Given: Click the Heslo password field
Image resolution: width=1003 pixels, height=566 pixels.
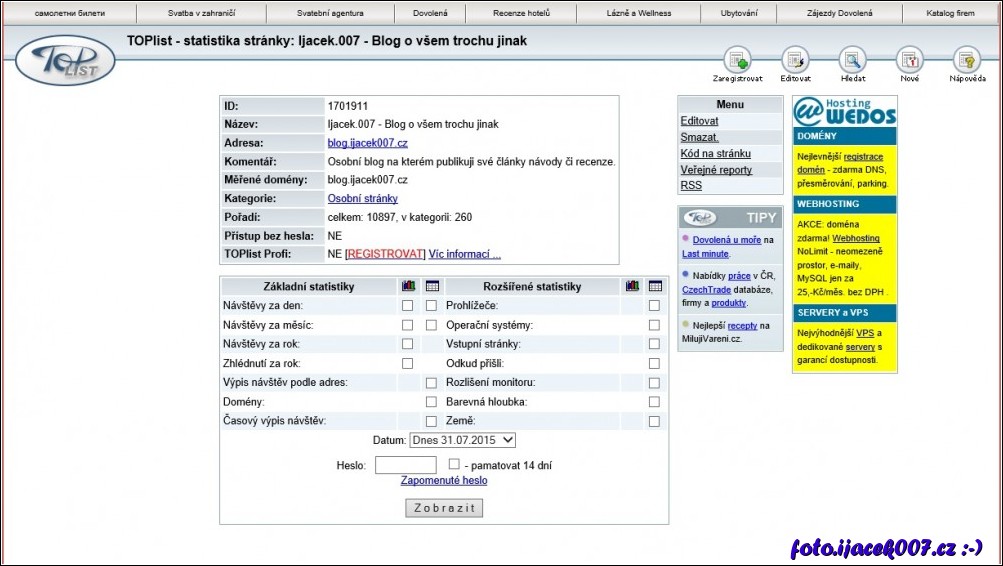Looking at the screenshot, I should [x=405, y=465].
